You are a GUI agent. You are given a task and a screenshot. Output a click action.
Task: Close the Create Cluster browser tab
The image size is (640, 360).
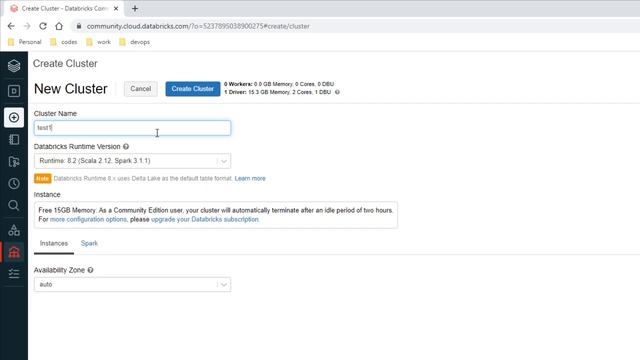pyautogui.click(x=116, y=8)
